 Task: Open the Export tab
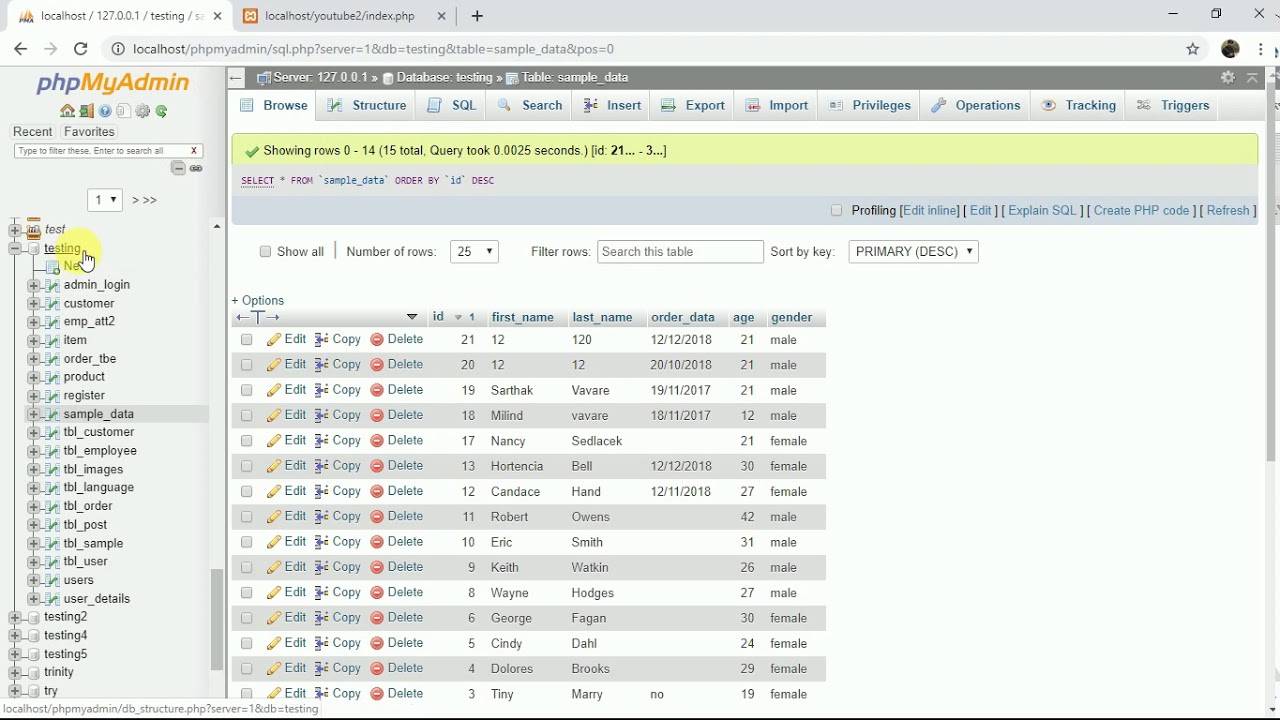tap(693, 105)
